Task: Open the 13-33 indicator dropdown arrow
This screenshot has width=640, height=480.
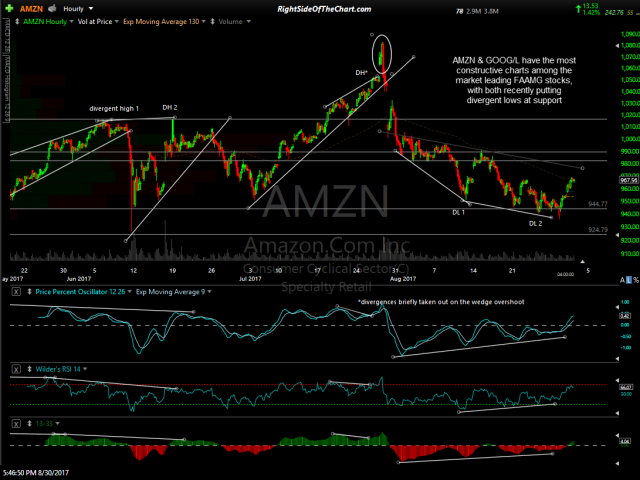Action: point(57,424)
